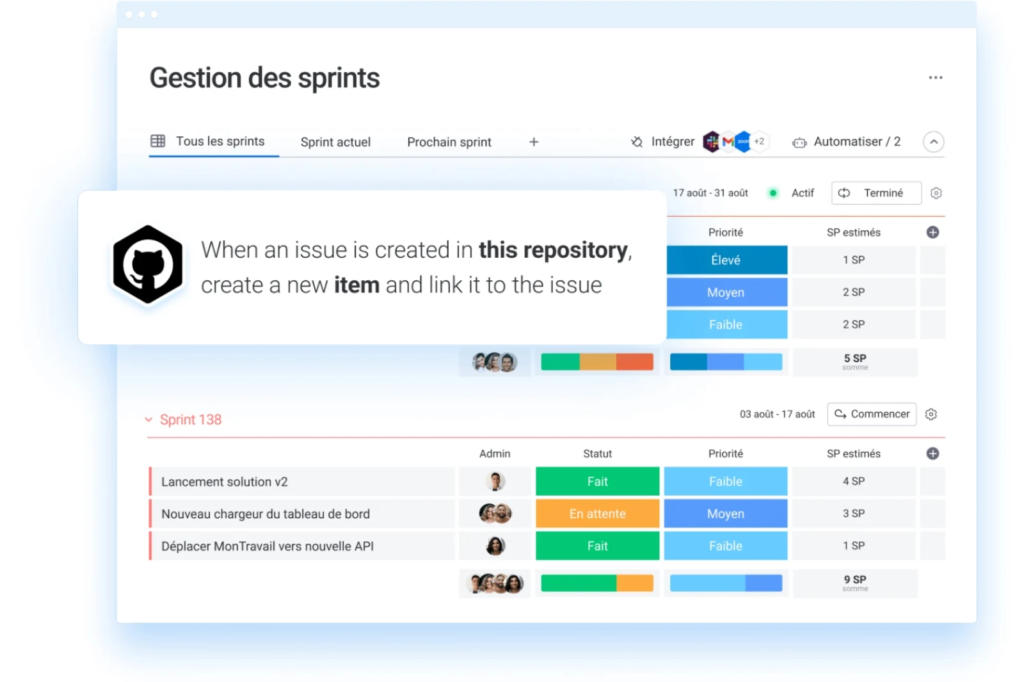Click the settings gear beside the Terminé button

(x=936, y=193)
